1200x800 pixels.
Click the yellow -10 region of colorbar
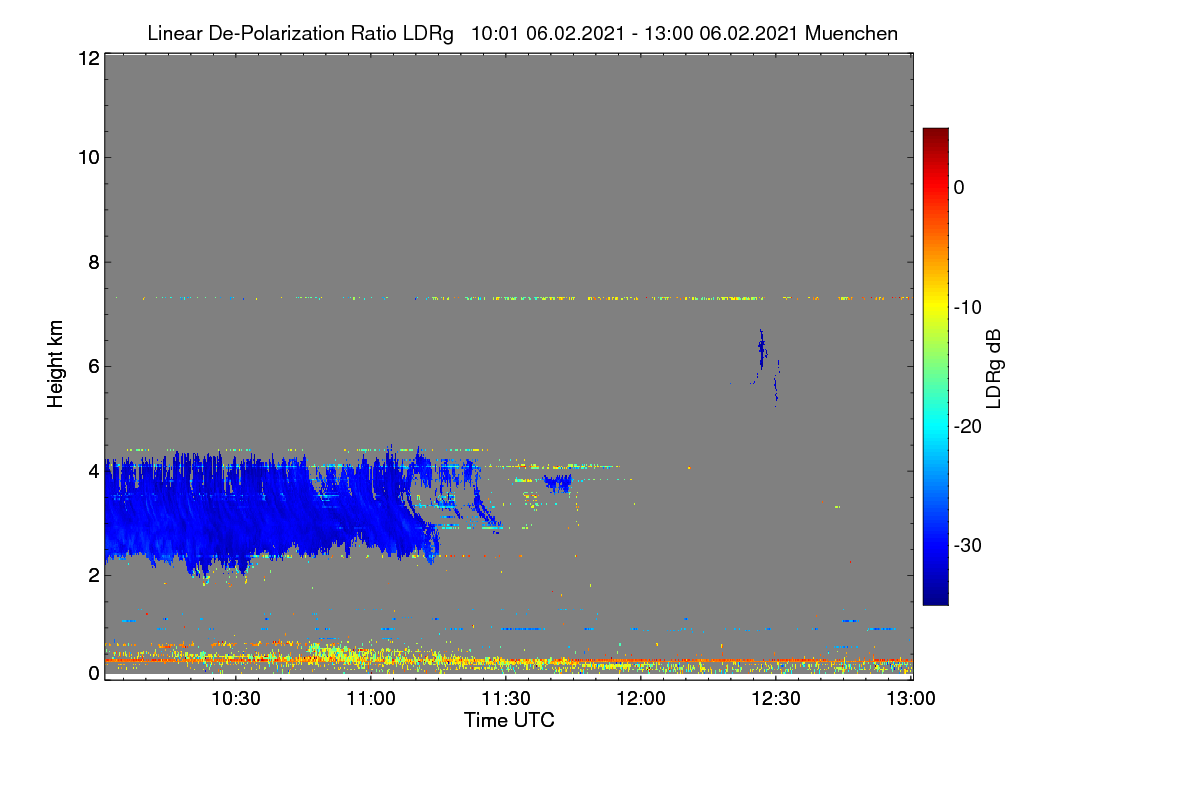click(935, 307)
